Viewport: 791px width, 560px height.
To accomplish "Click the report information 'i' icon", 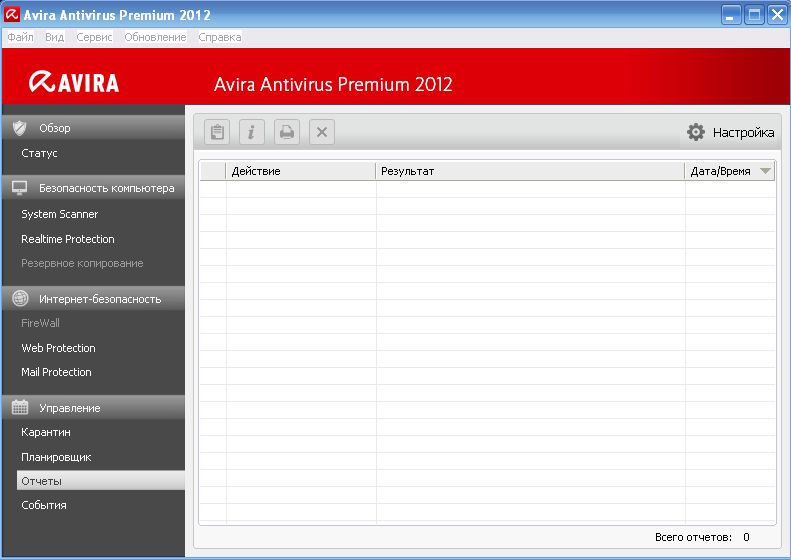I will pyautogui.click(x=252, y=132).
